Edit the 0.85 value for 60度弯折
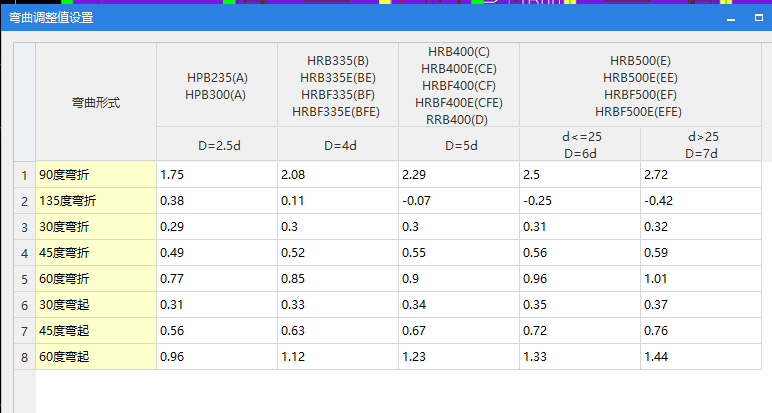772x413 pixels. (338, 279)
